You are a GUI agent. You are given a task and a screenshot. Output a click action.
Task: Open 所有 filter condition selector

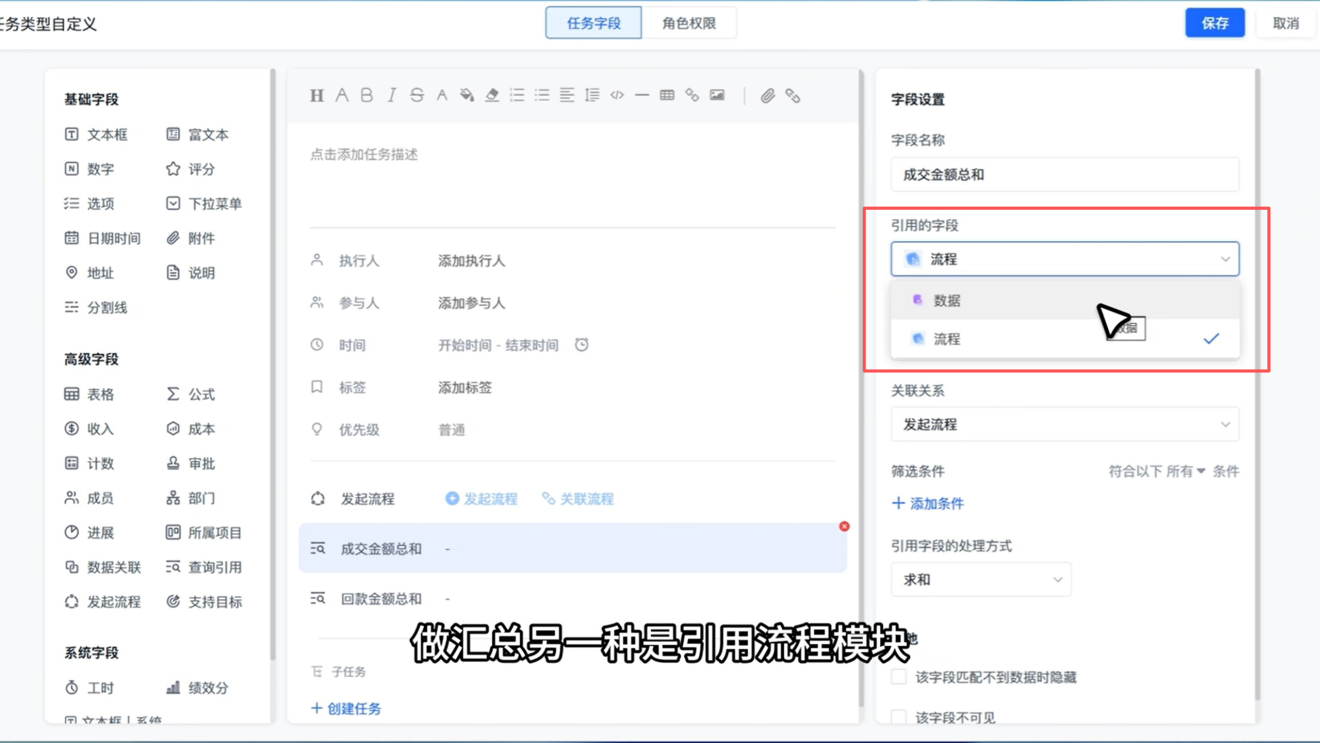pyautogui.click(x=1185, y=471)
